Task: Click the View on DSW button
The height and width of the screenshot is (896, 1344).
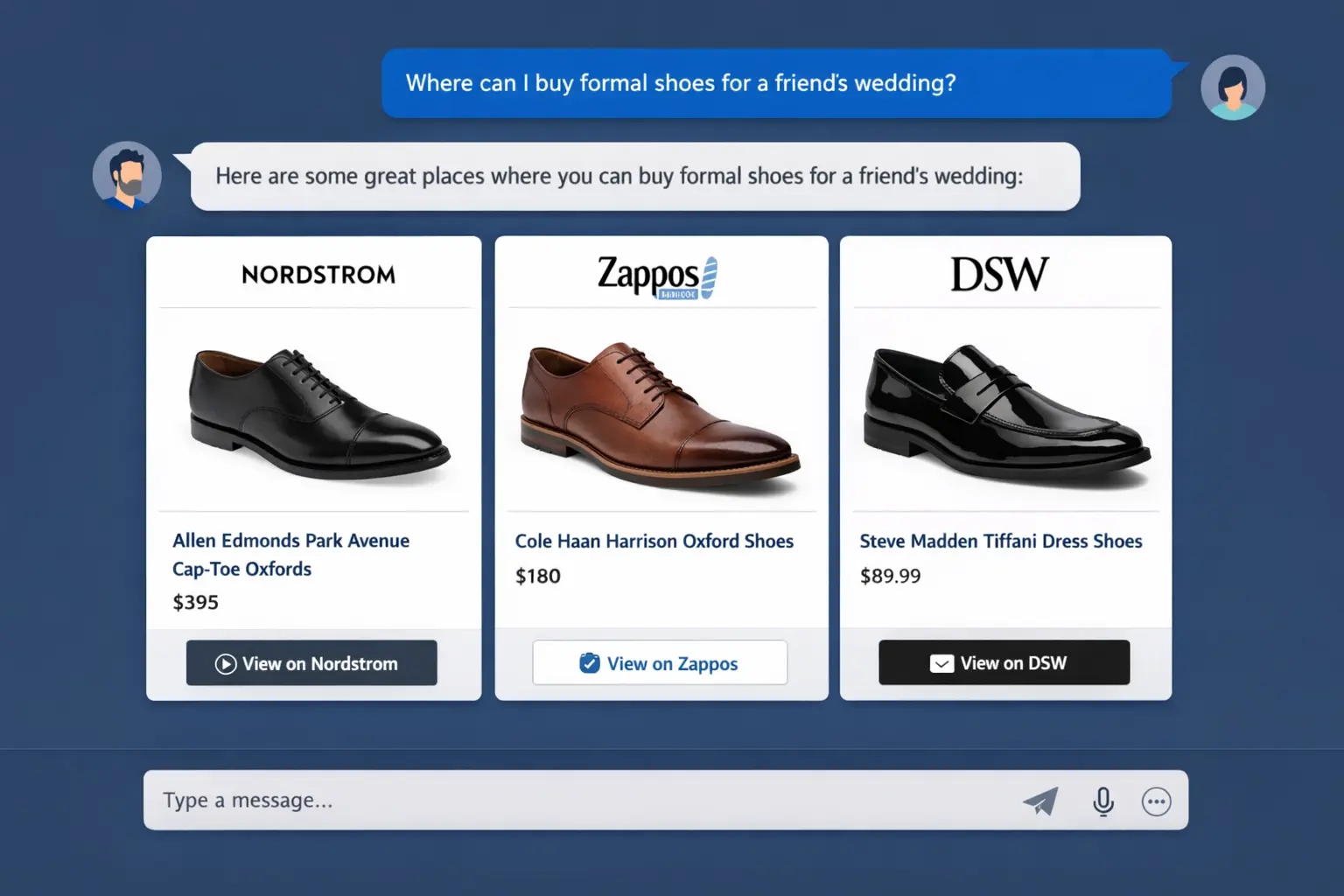Action: pyautogui.click(x=1004, y=662)
